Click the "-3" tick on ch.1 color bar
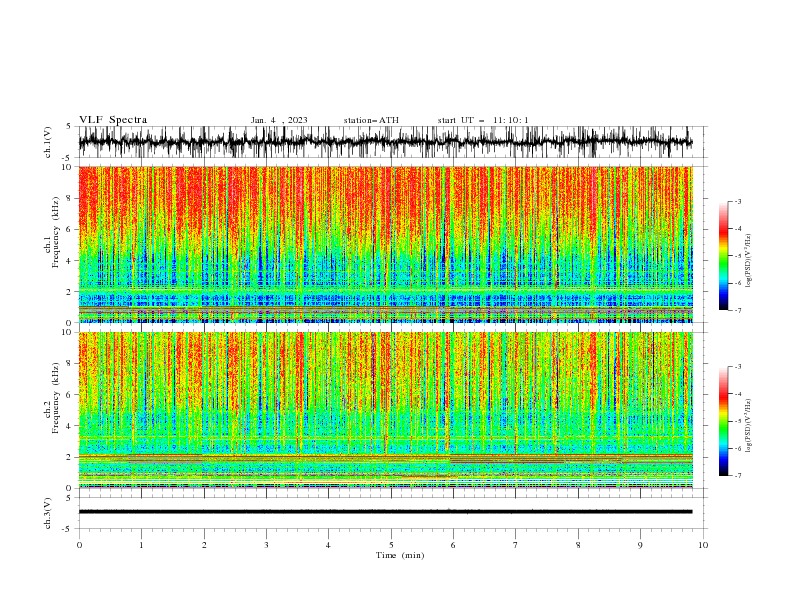The image size is (792, 612). (737, 201)
